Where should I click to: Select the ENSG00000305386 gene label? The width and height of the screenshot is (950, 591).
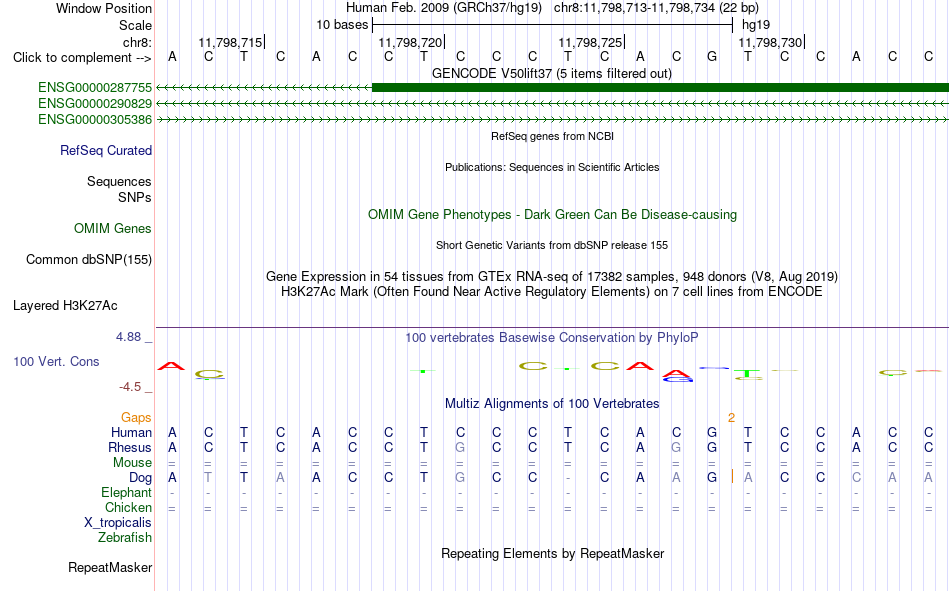point(95,119)
